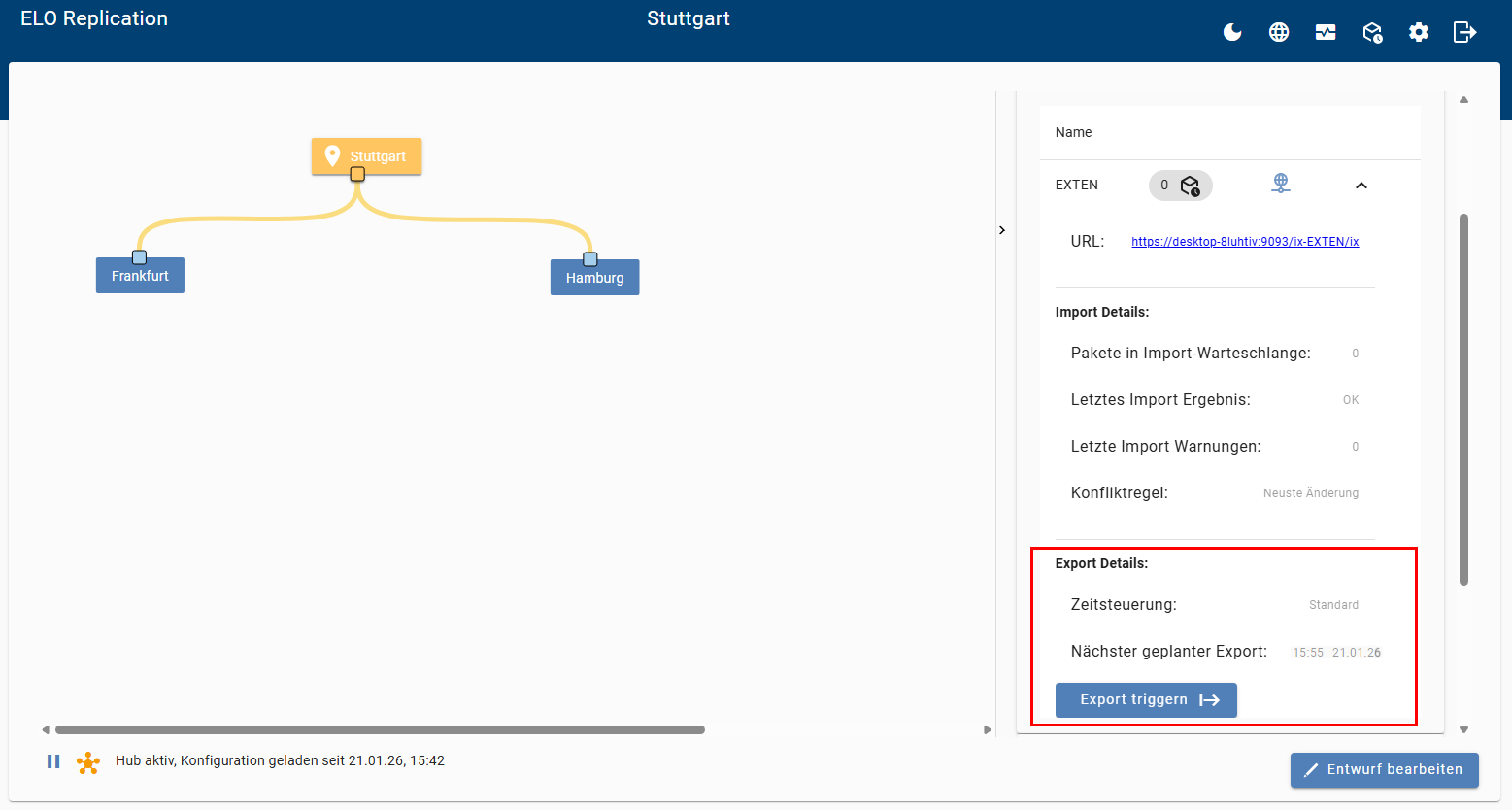Click the Konfliktregel label

pos(1120,492)
